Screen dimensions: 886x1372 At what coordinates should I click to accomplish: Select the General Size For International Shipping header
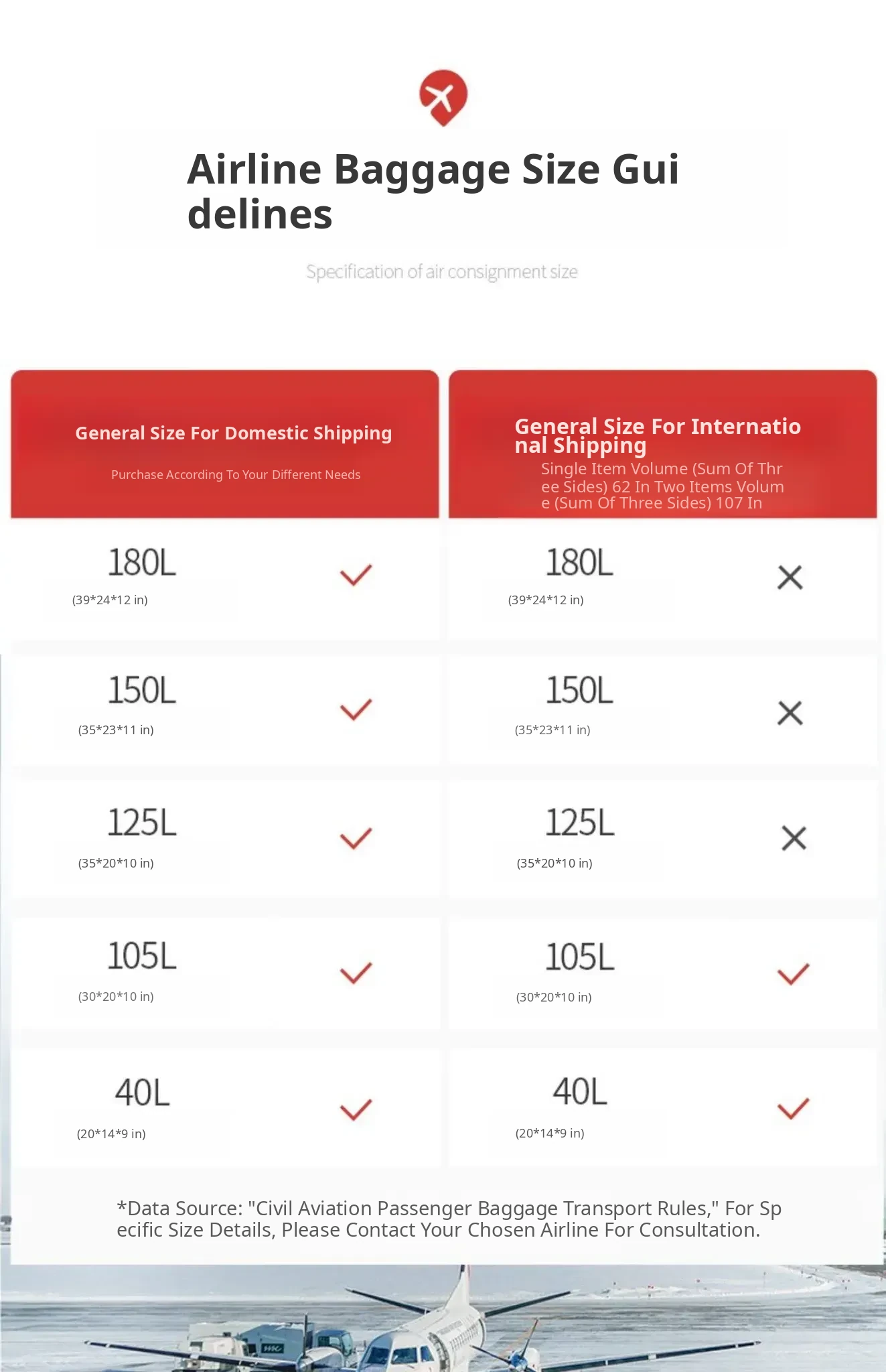(663, 443)
